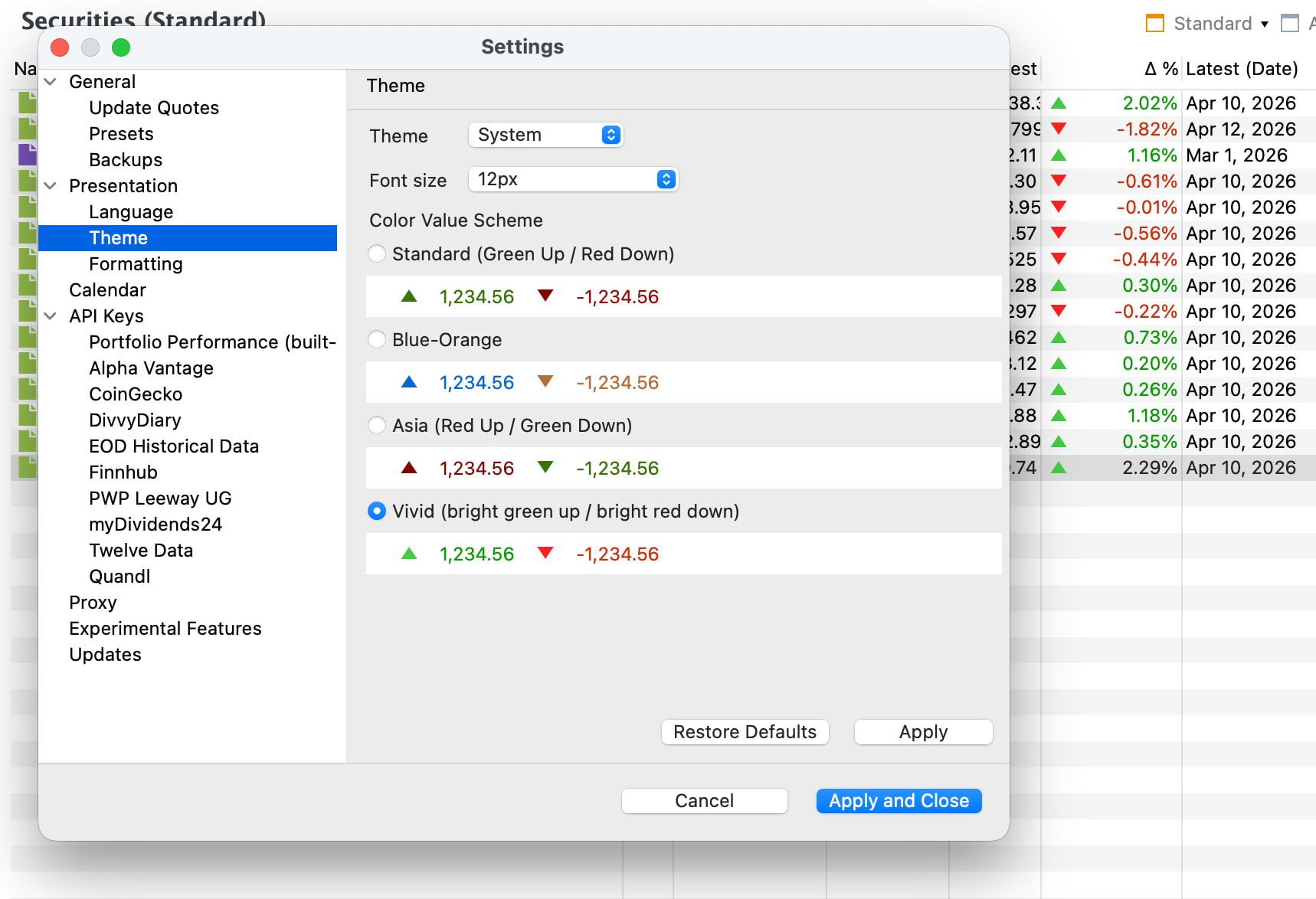
Task: Open Twelve Data API key settings
Action: 141,551
